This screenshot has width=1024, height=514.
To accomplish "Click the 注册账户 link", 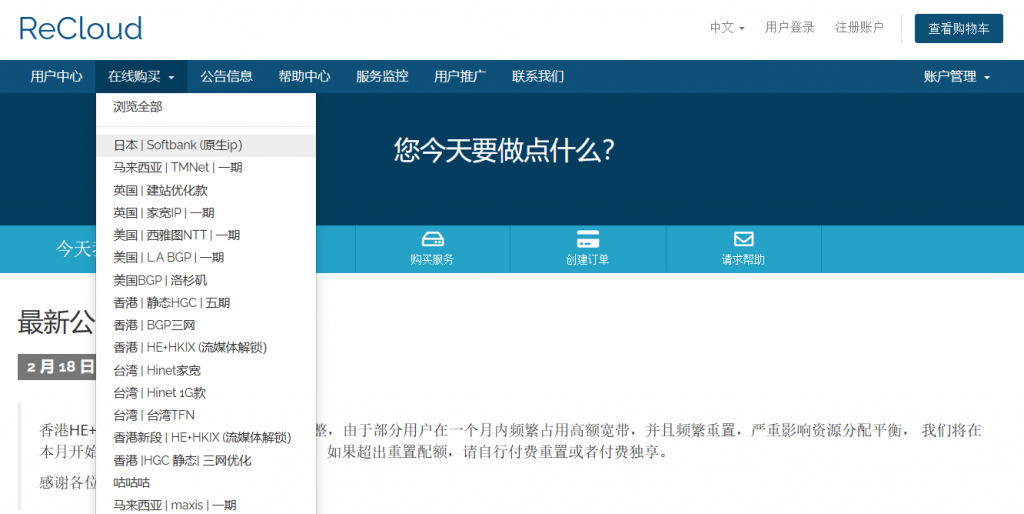I will [859, 27].
